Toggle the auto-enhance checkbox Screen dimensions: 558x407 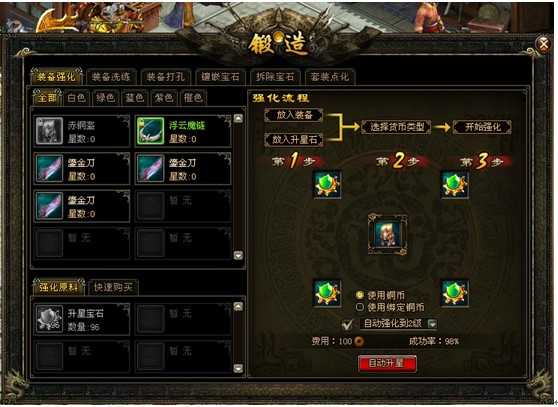point(347,324)
